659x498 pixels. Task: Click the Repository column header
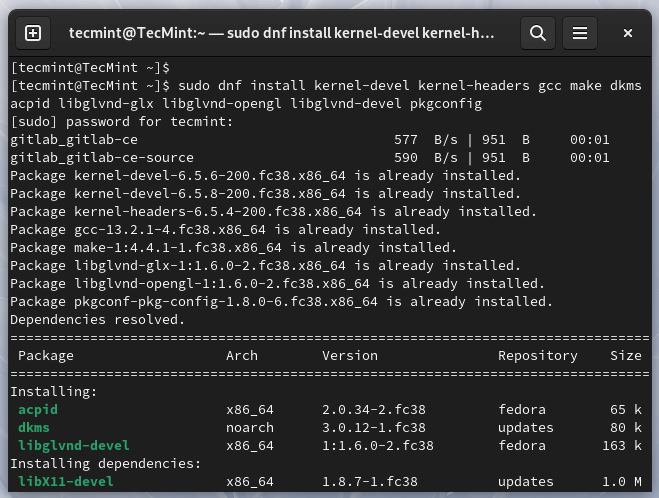pos(538,356)
